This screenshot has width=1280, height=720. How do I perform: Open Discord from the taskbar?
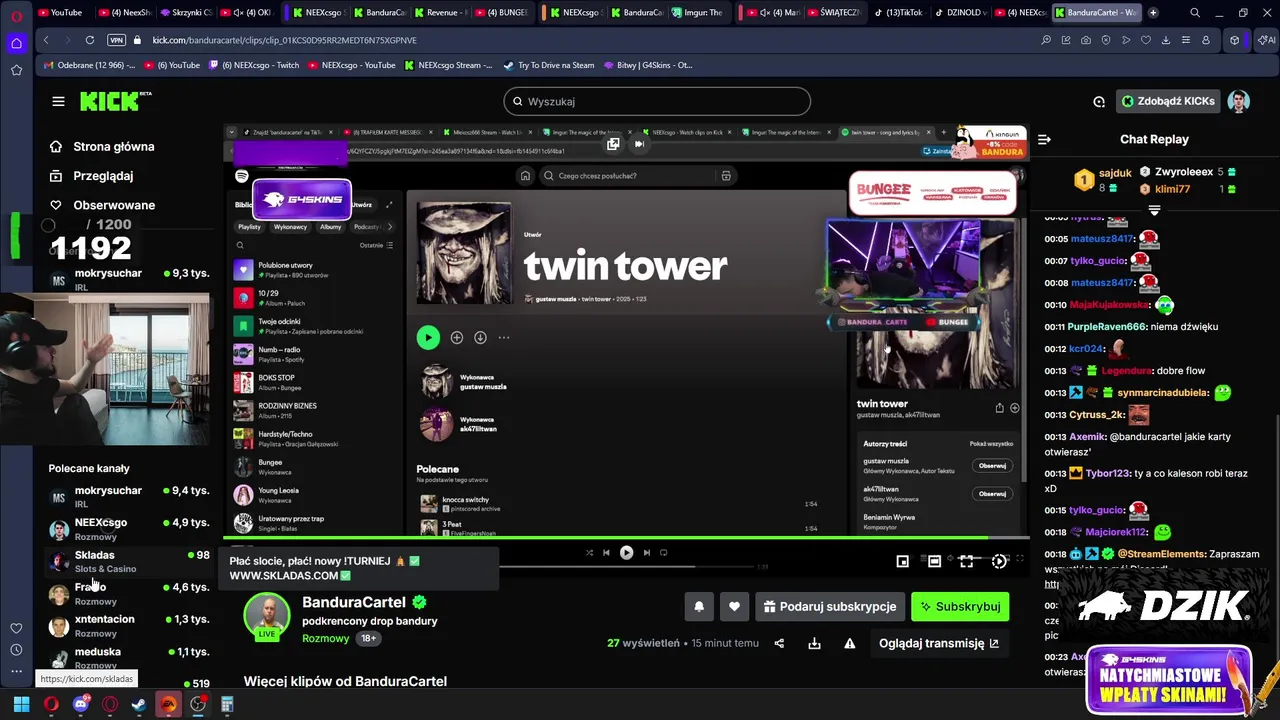click(81, 704)
